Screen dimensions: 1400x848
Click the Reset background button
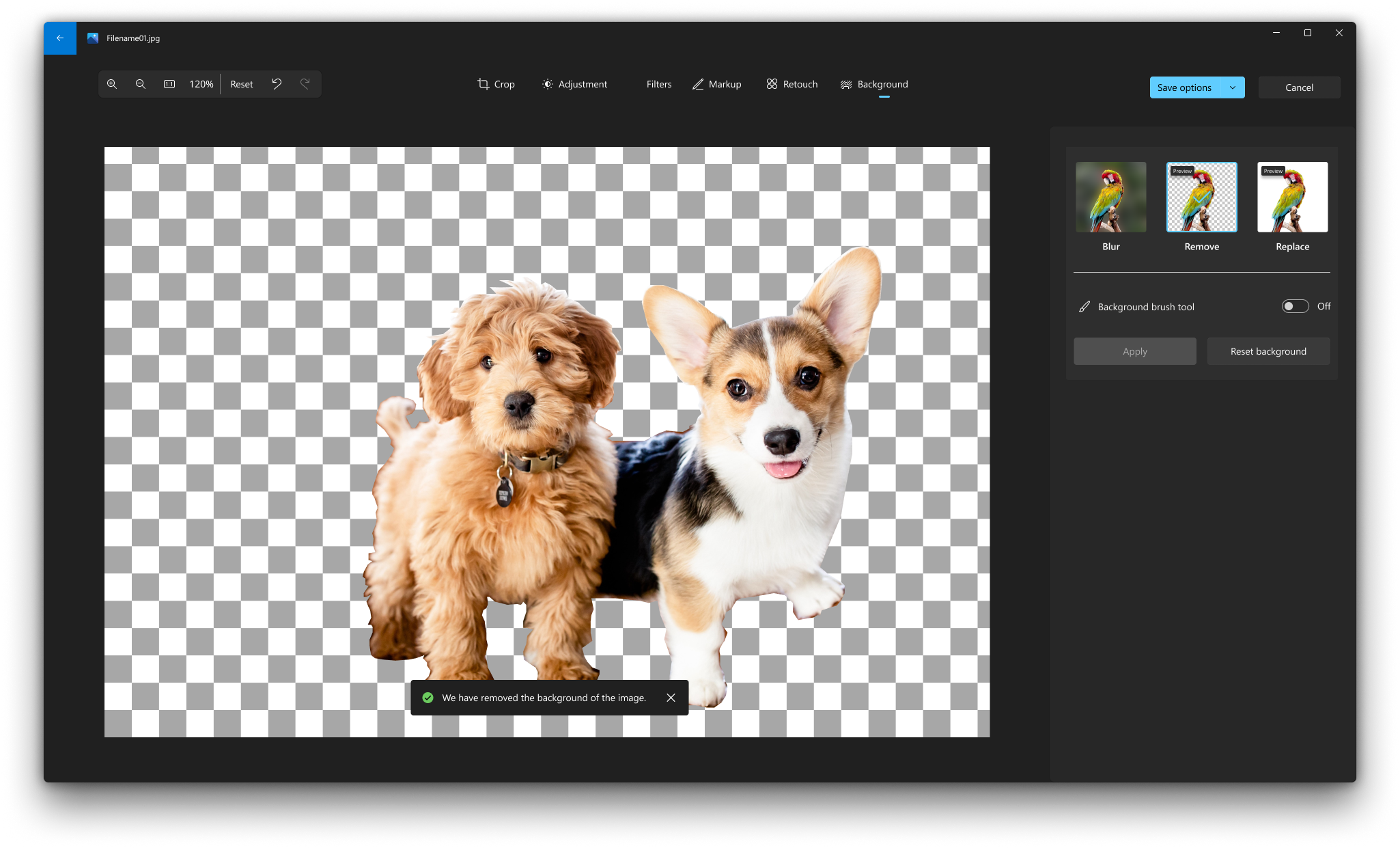click(x=1268, y=351)
